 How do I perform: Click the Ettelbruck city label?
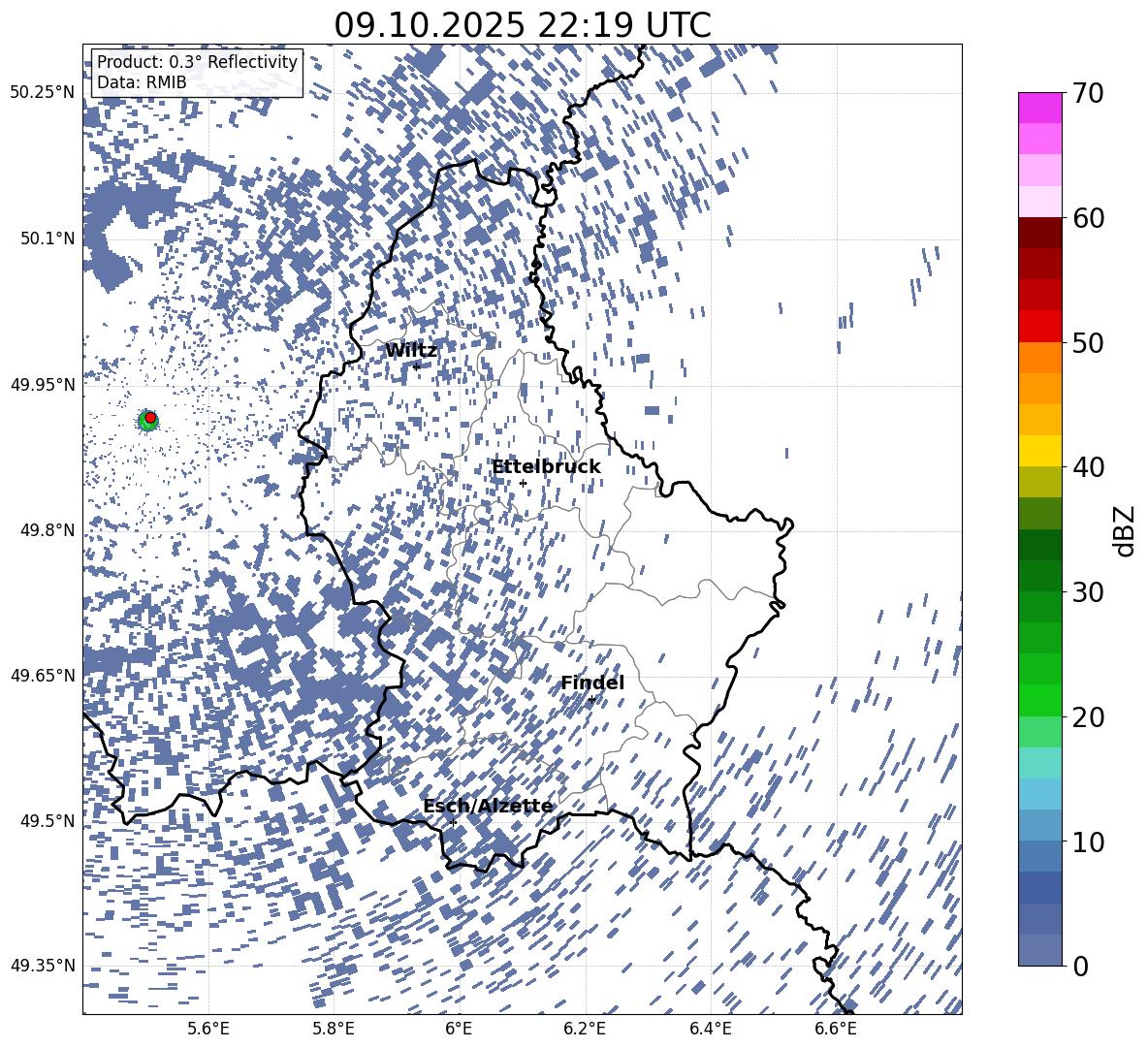pyautogui.click(x=546, y=467)
